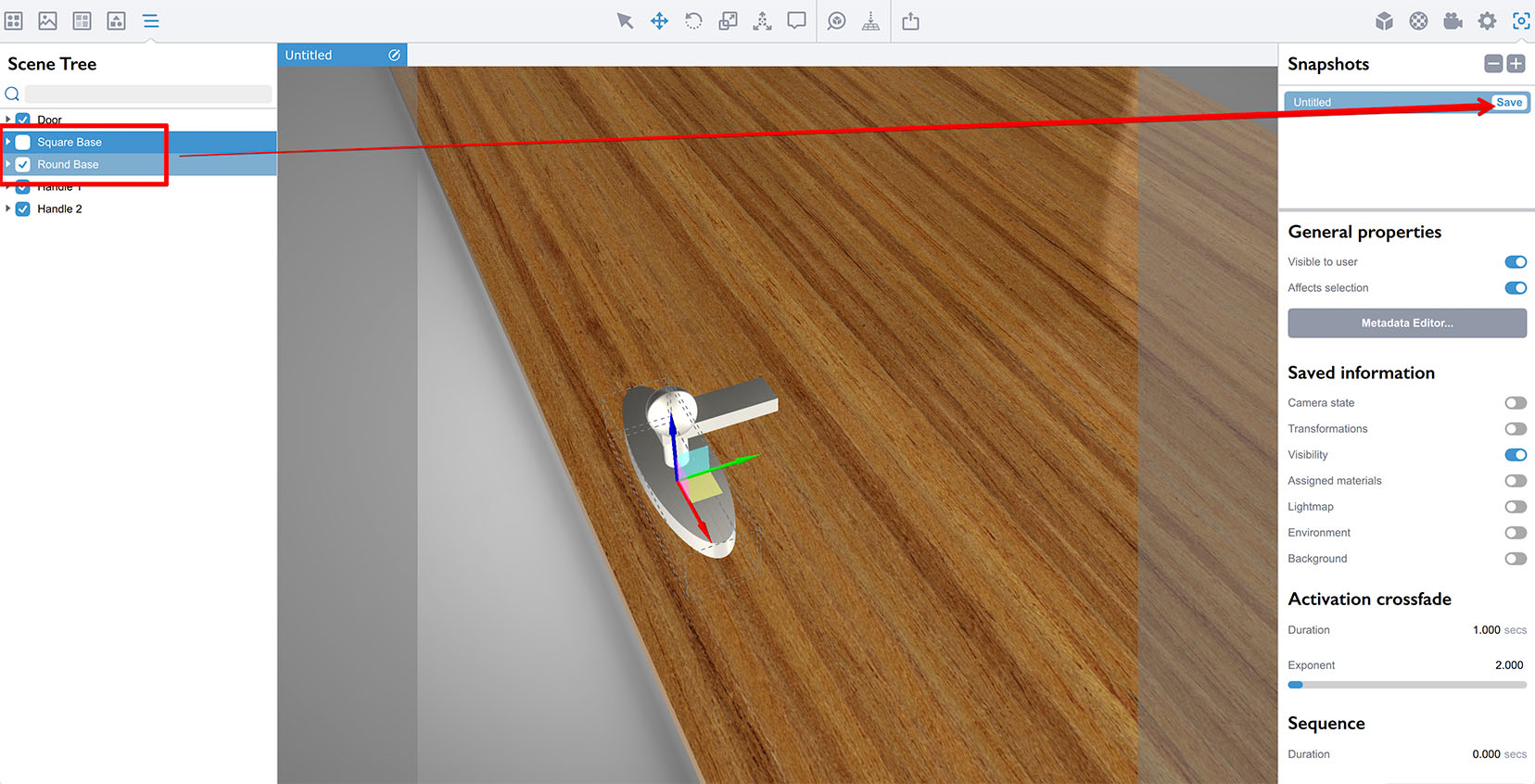The height and width of the screenshot is (784, 1535).
Task: Select the Door row
Action: 139,120
